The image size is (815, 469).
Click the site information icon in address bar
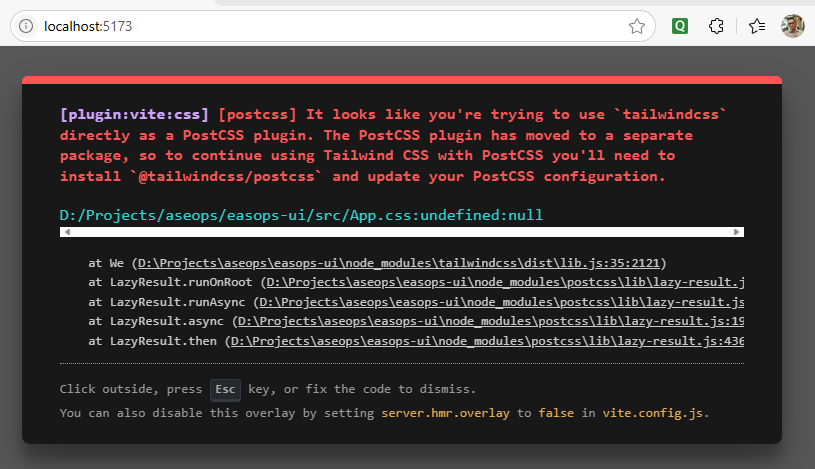26,27
